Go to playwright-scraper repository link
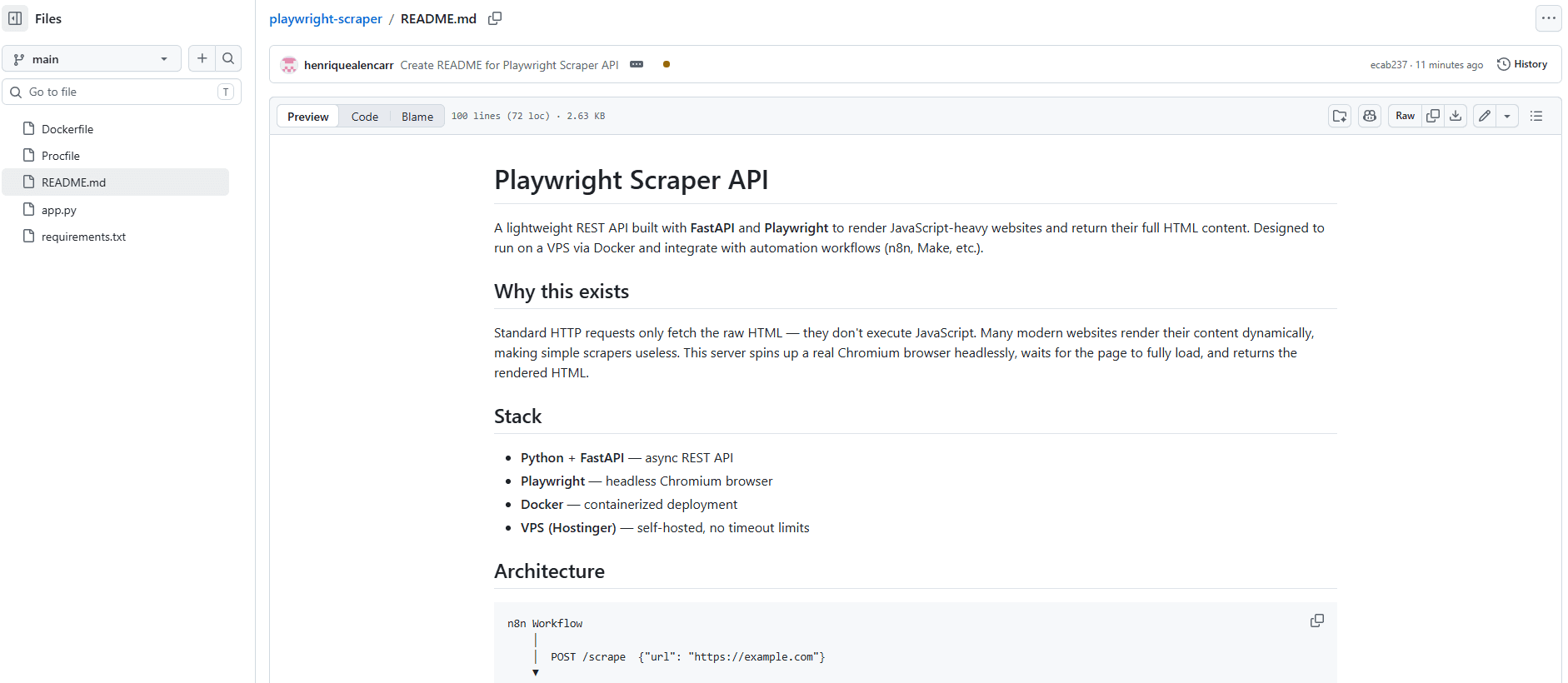1568x683 pixels. (x=326, y=18)
